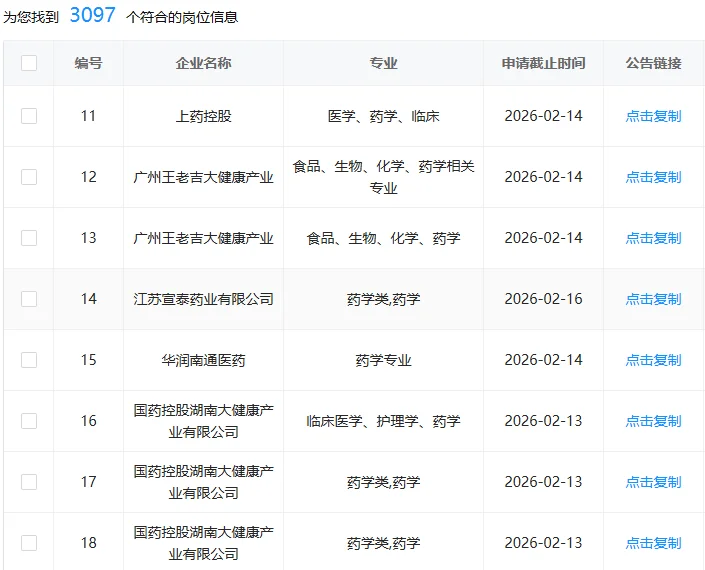The image size is (705, 570).
Task: Click row number 14
Action: coord(89,299)
